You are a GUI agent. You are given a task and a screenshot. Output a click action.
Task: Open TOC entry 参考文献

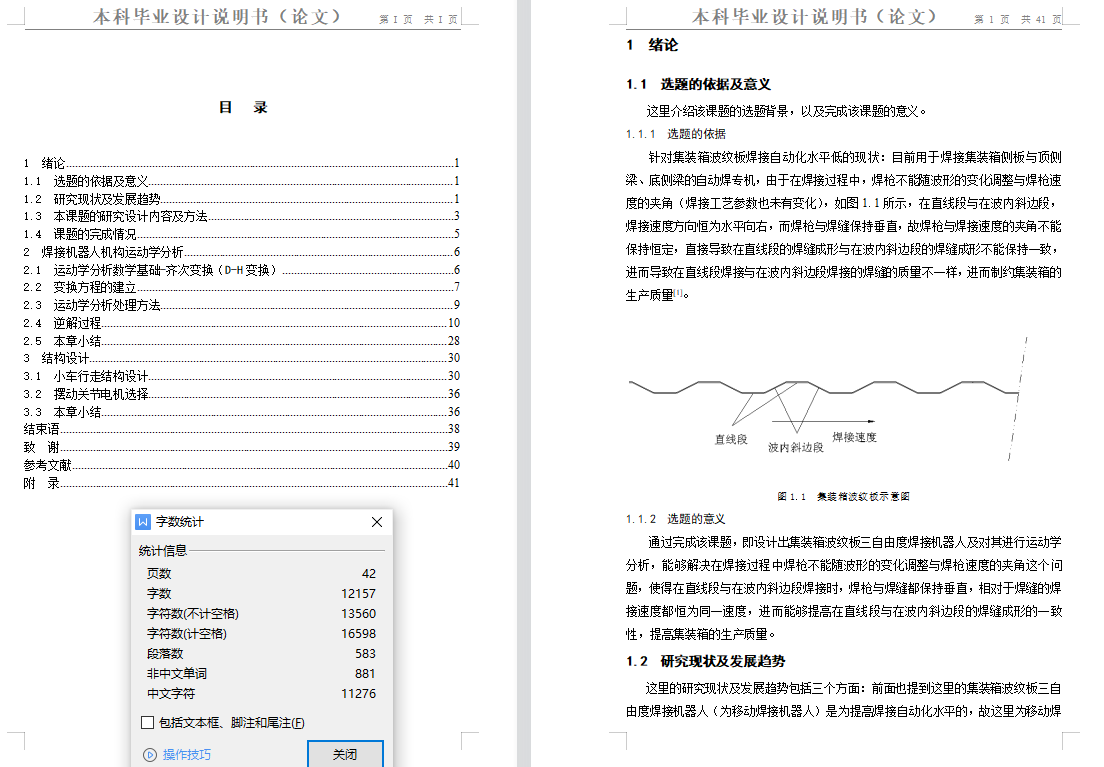[47, 465]
